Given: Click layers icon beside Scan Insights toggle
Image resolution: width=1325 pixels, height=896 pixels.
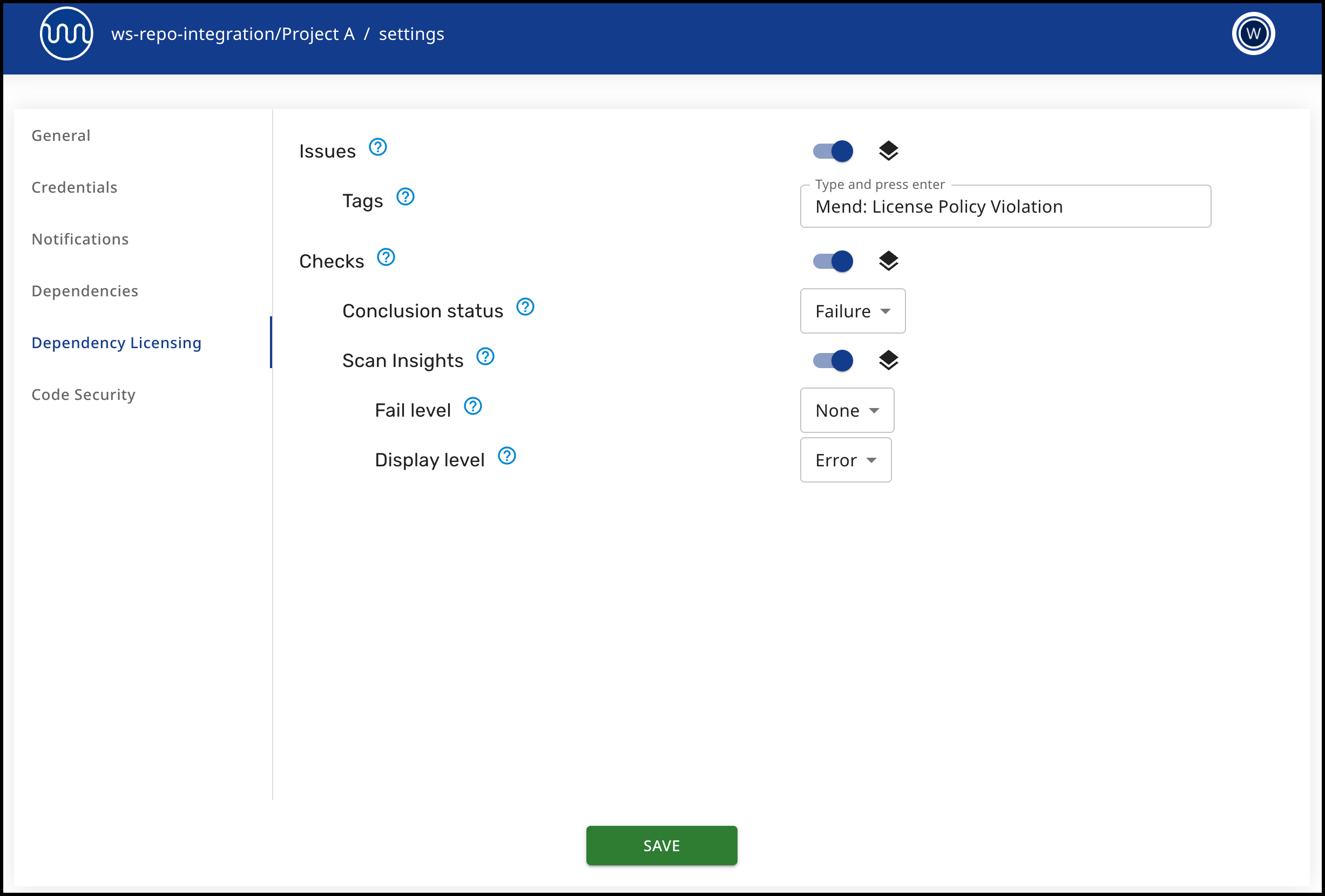Looking at the screenshot, I should (x=888, y=360).
